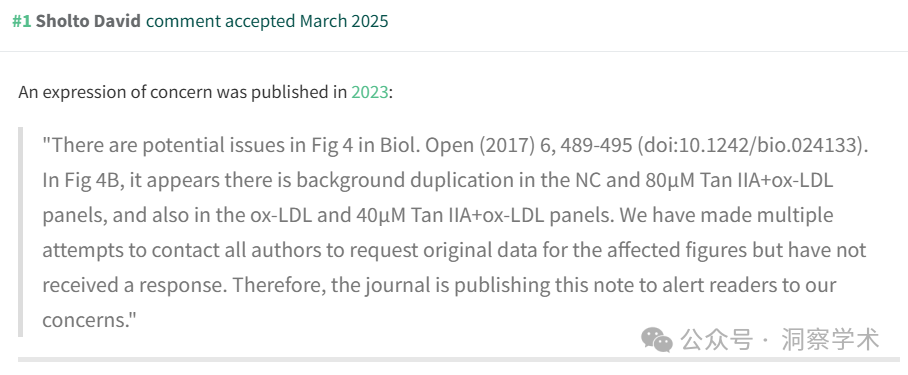Click the "comment accepted March 2025" text
Screen dimensions: 908x375
pyautogui.click(x=267, y=21)
